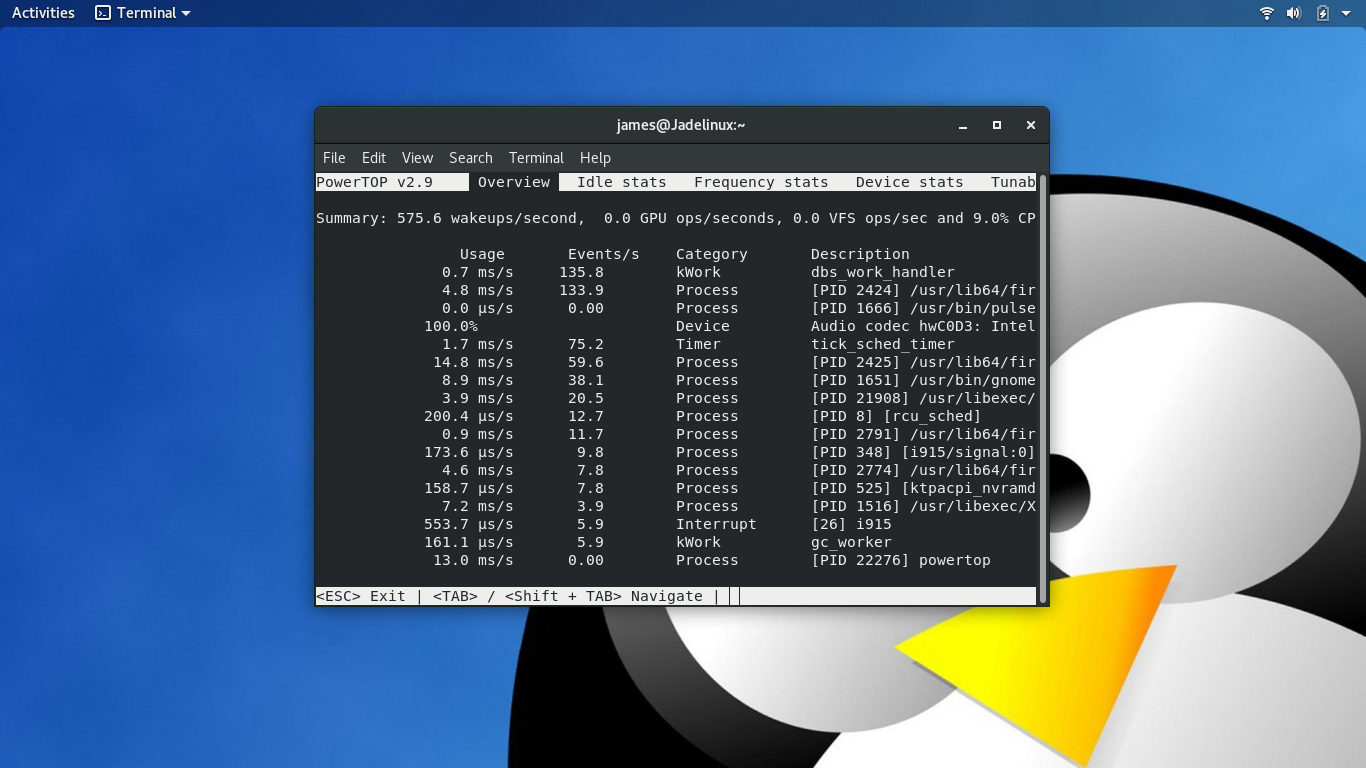The width and height of the screenshot is (1366, 768).
Task: Select the PID 2424 process row
Action: (676, 290)
